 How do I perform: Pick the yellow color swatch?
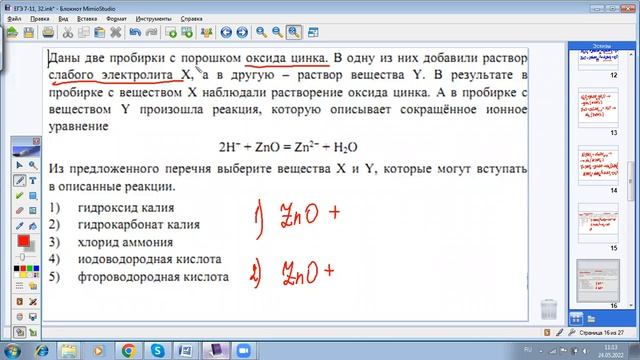coord(23,275)
